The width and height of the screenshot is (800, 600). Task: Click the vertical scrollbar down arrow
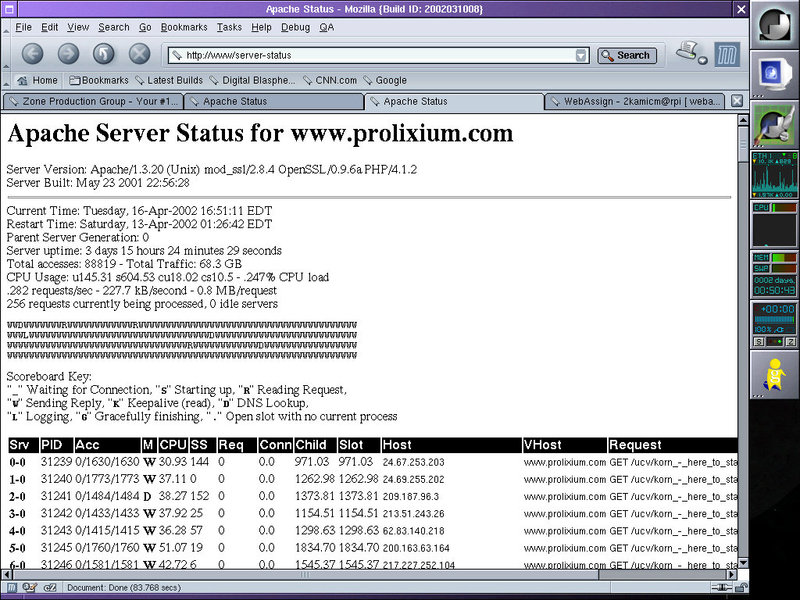coord(743,563)
